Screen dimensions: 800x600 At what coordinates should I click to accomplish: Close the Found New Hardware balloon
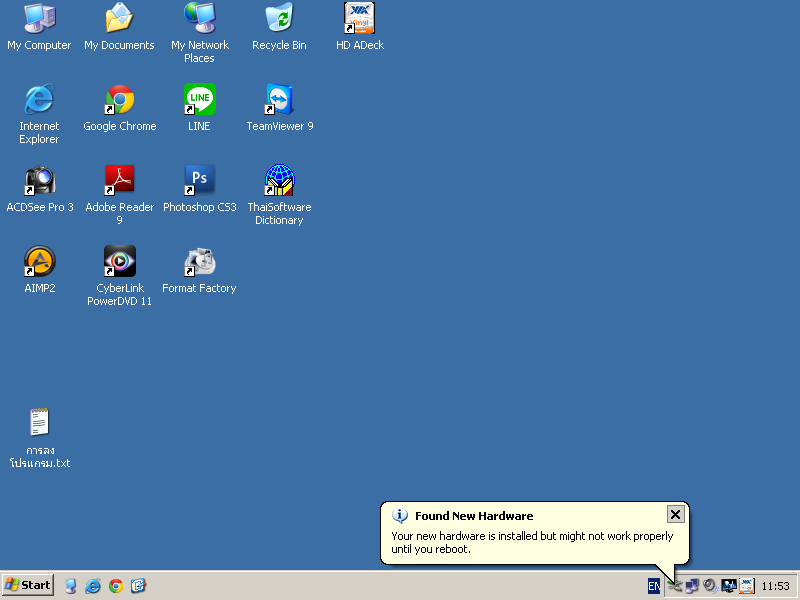[675, 514]
